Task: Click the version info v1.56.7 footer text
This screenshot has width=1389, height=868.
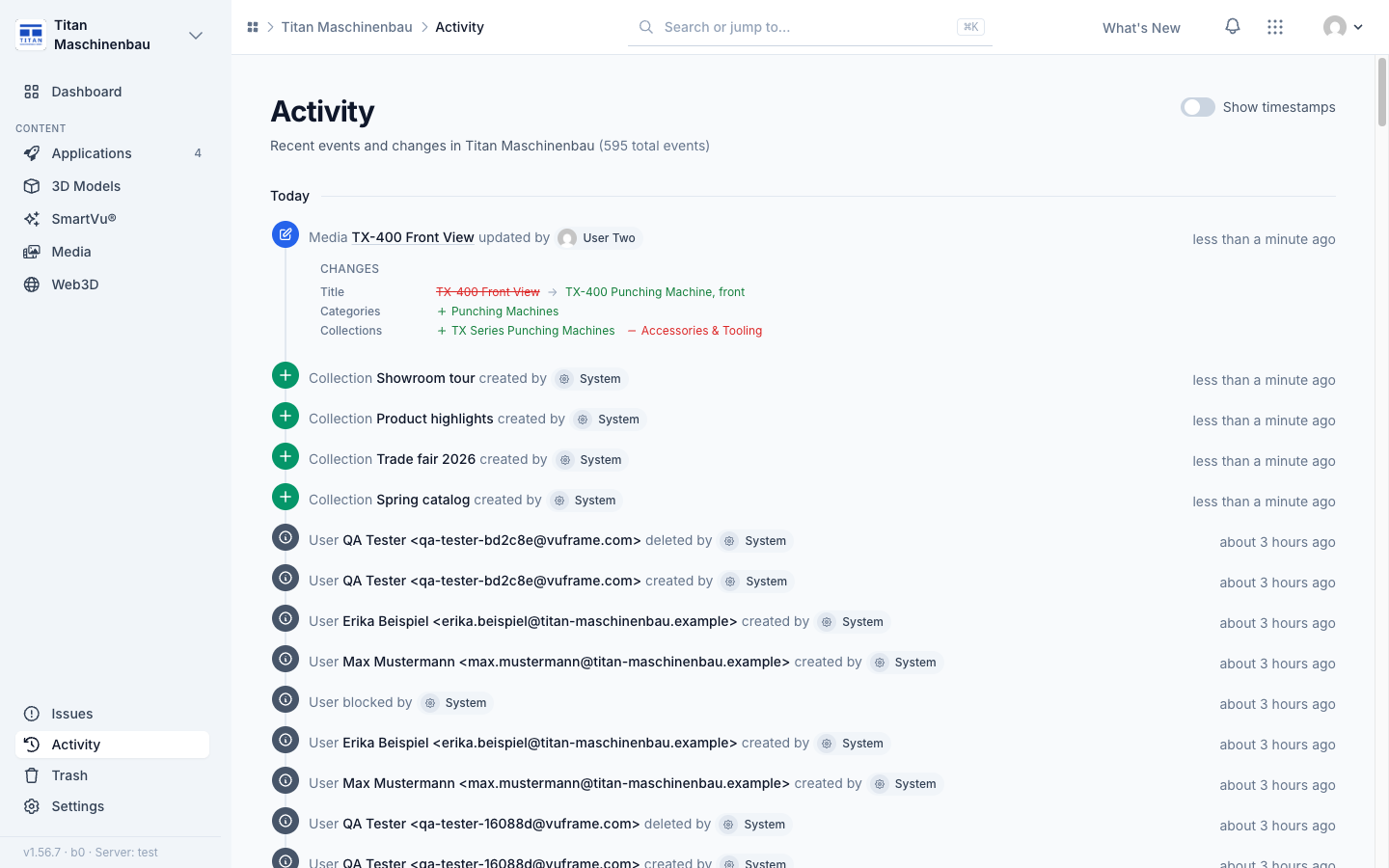Action: 91,853
